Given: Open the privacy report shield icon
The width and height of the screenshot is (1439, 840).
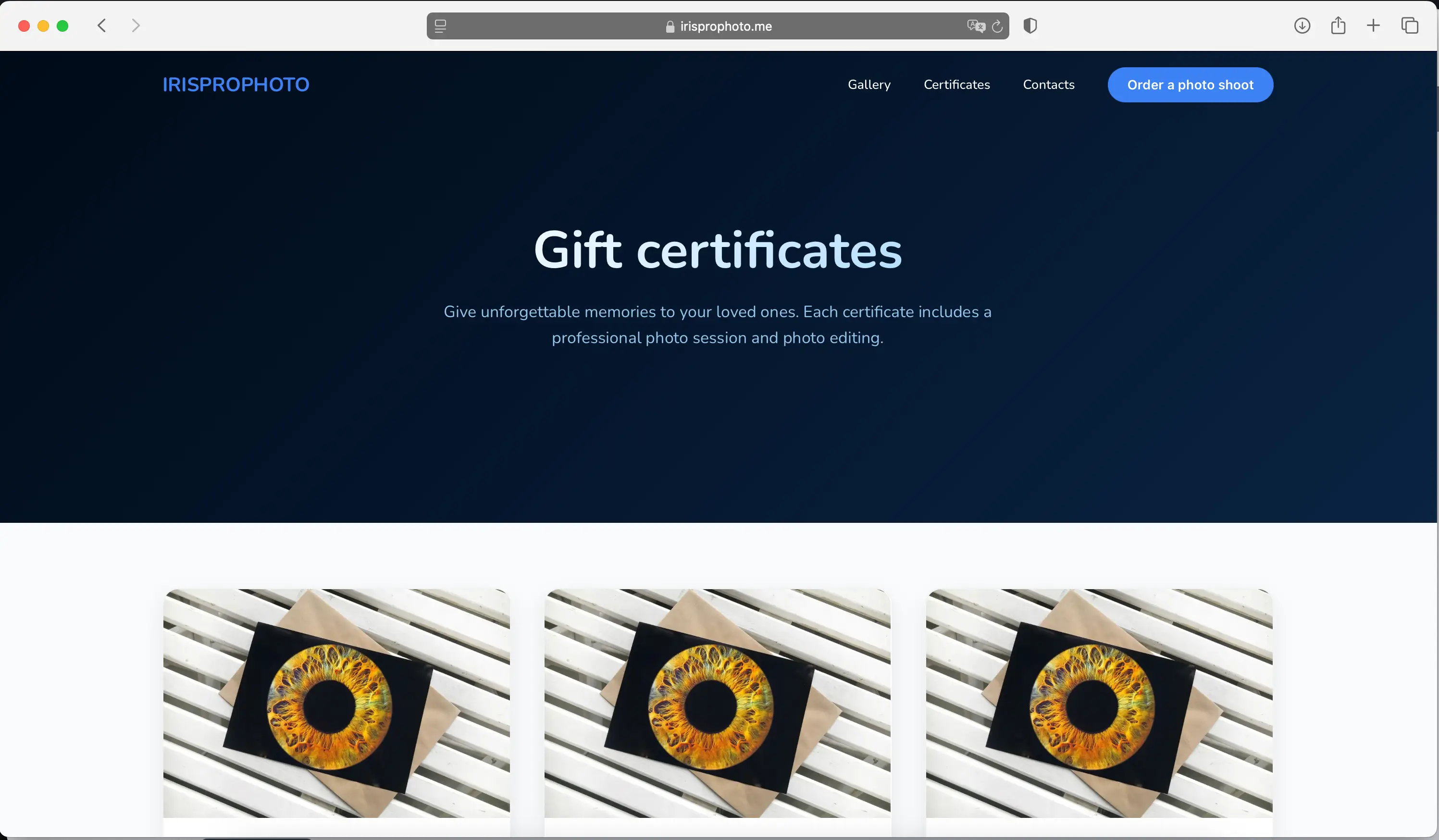Looking at the screenshot, I should tap(1030, 25).
